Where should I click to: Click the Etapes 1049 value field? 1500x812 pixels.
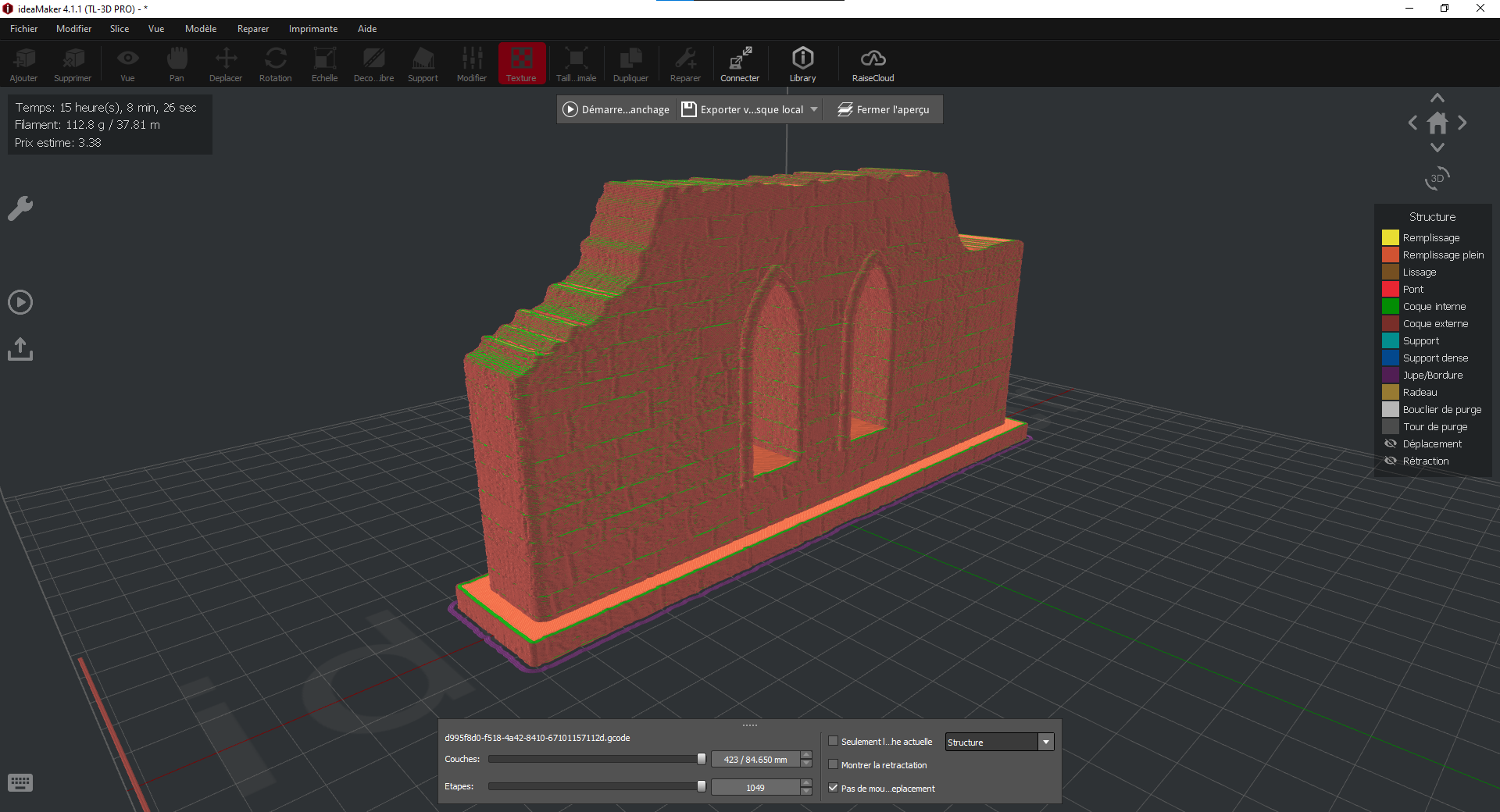click(x=755, y=788)
